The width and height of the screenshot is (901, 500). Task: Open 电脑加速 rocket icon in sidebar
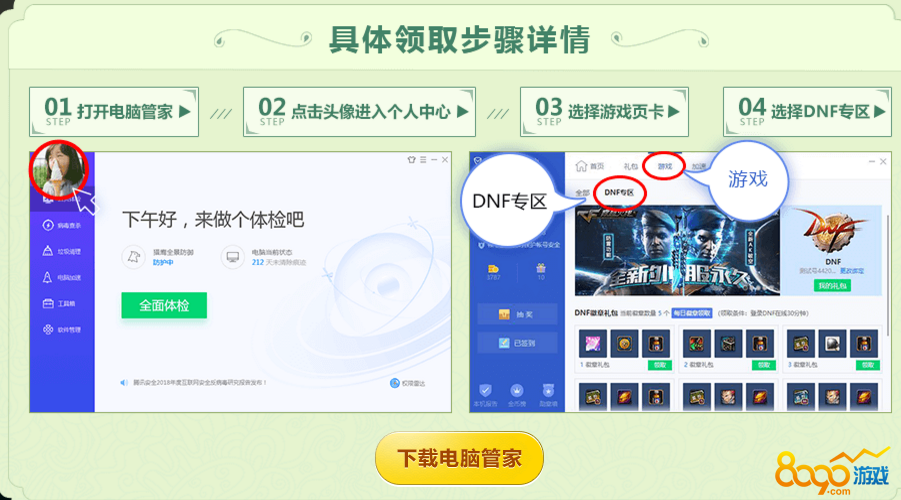tap(48, 278)
